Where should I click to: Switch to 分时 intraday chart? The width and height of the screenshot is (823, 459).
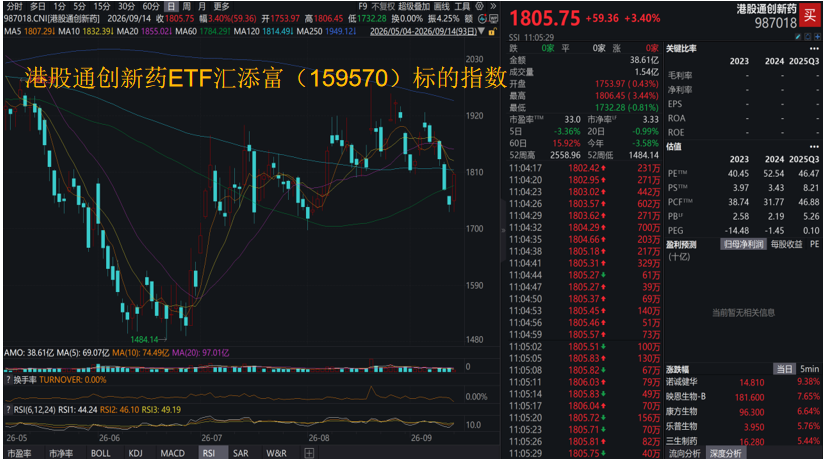(15, 6)
